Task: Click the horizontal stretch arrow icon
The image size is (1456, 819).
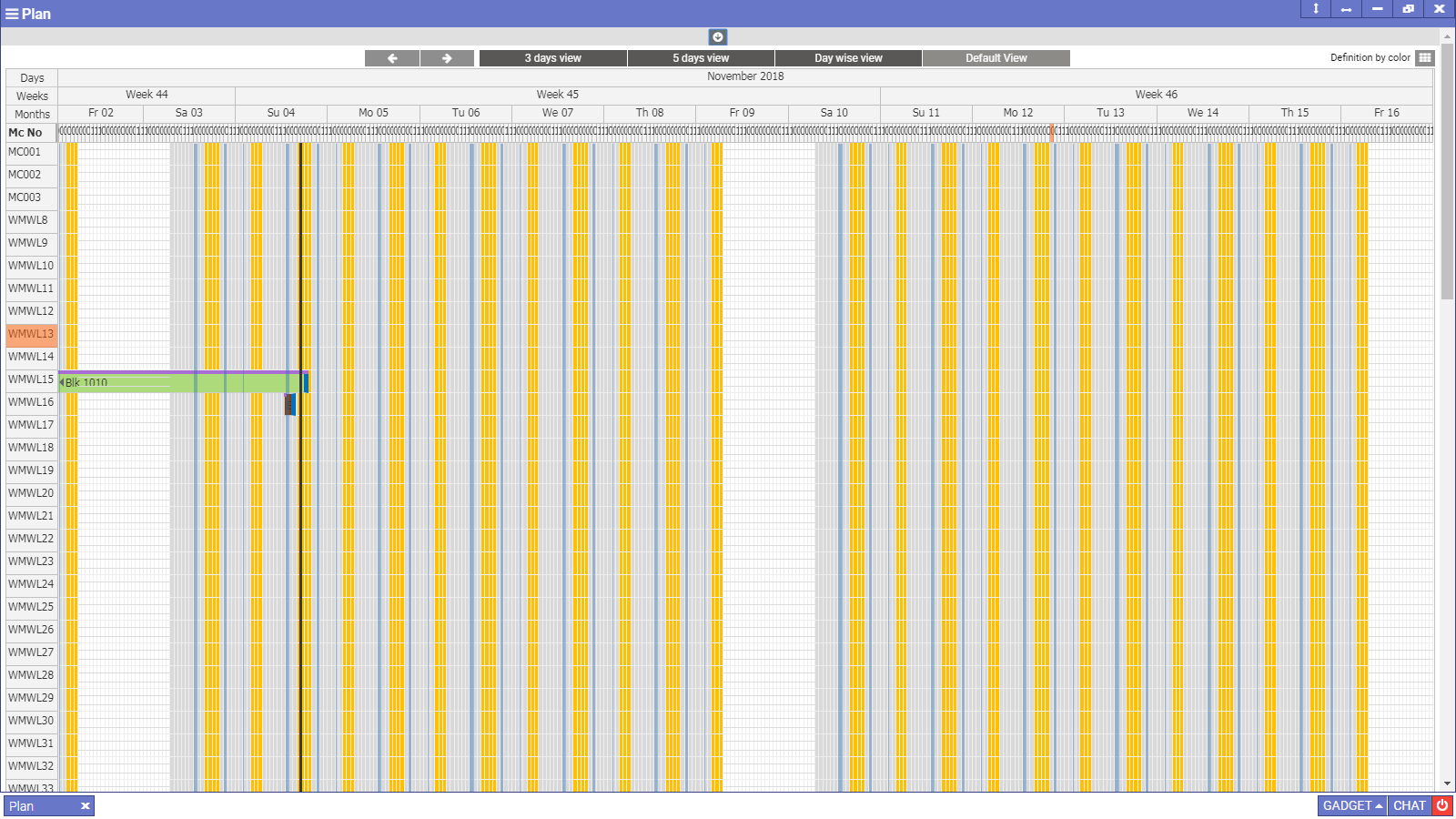Action: [x=1346, y=8]
